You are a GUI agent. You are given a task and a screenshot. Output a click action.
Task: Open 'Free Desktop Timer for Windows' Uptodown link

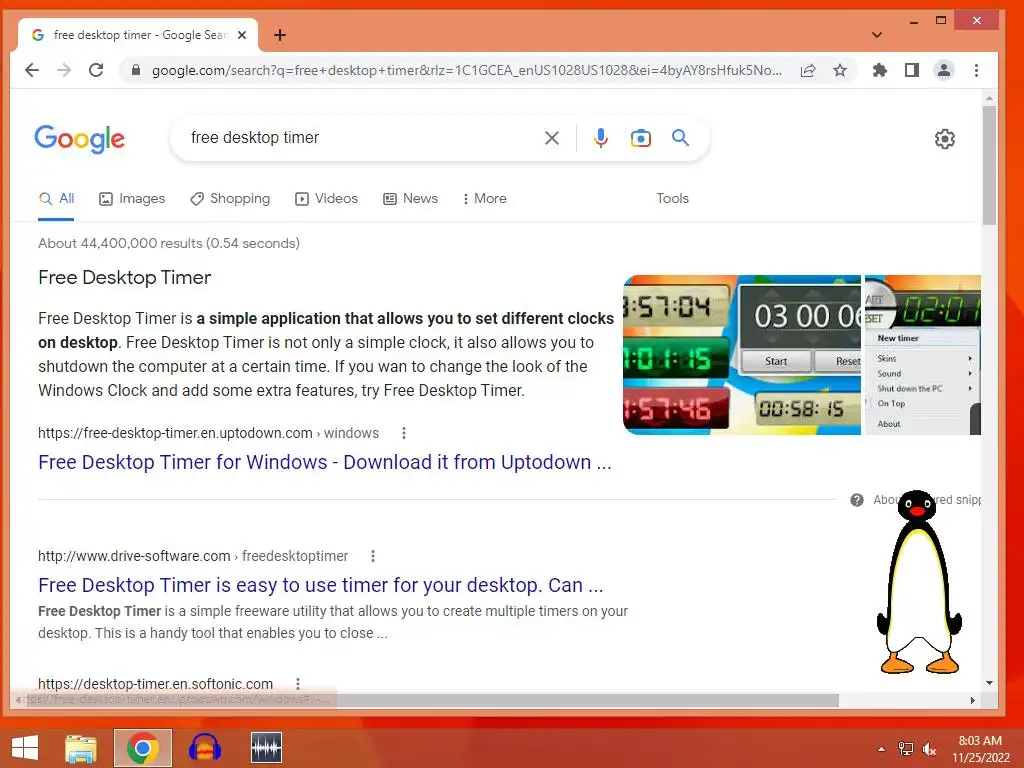[325, 462]
